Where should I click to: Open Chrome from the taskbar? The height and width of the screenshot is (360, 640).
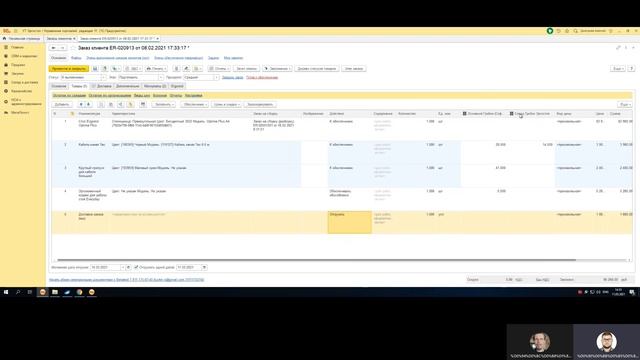(x=79, y=292)
